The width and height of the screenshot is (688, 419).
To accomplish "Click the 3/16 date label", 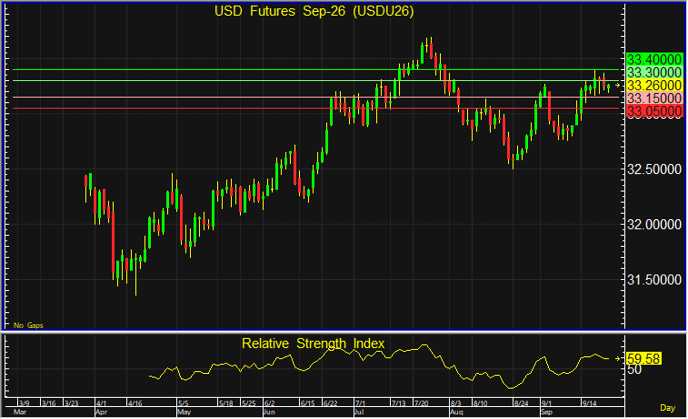I will click(48, 403).
